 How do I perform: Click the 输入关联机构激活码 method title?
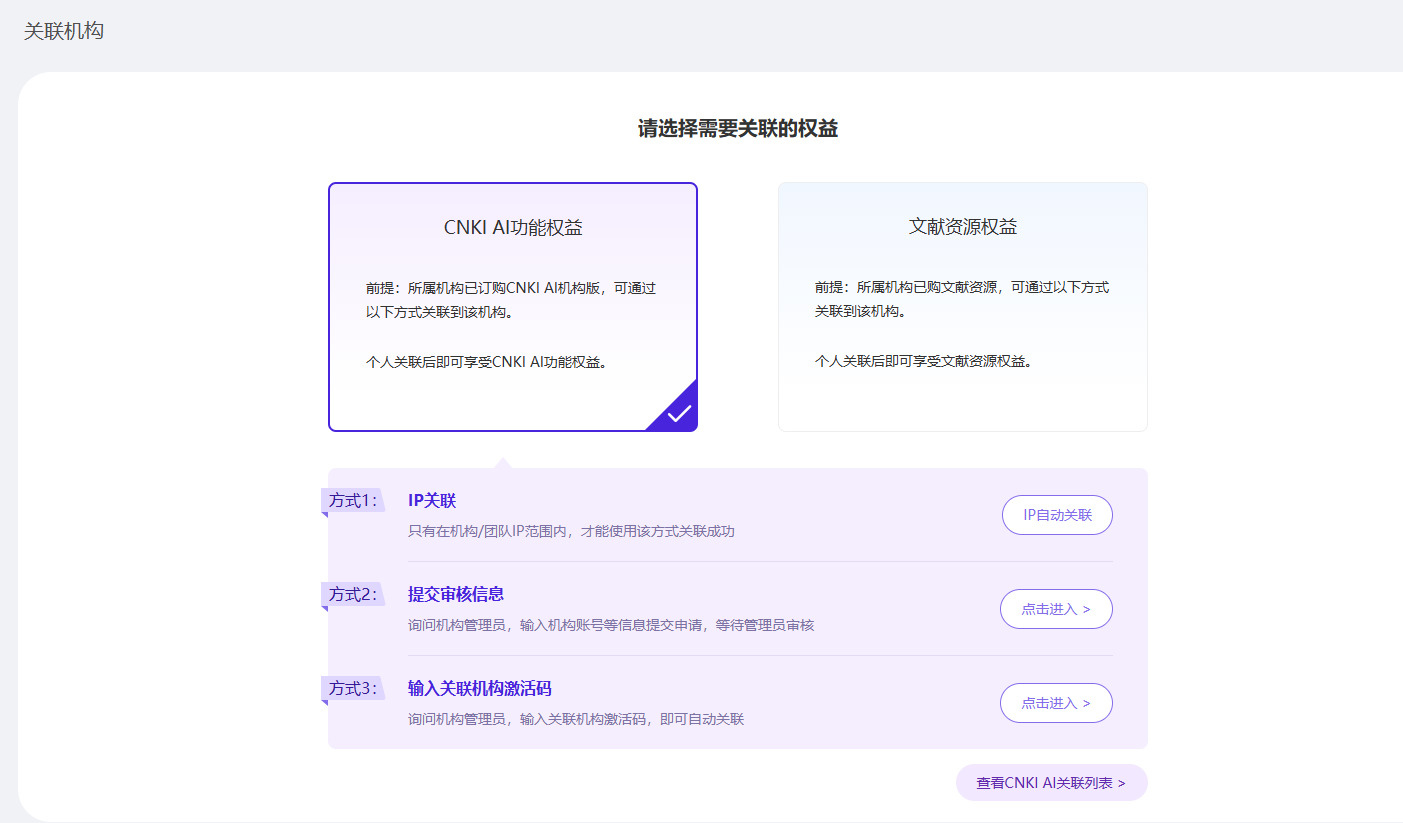(x=480, y=688)
